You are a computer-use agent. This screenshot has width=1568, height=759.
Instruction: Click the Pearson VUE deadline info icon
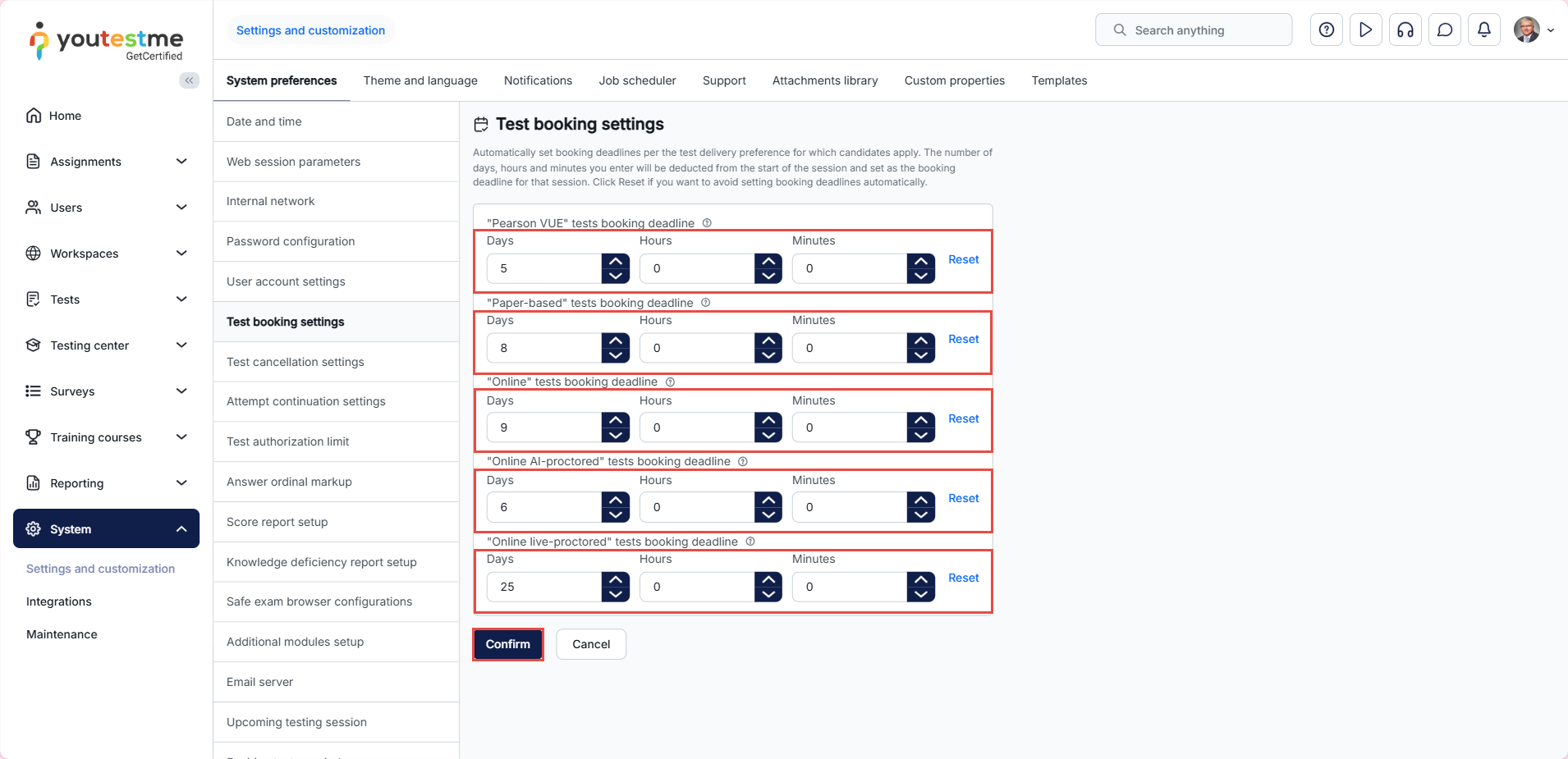(x=707, y=223)
